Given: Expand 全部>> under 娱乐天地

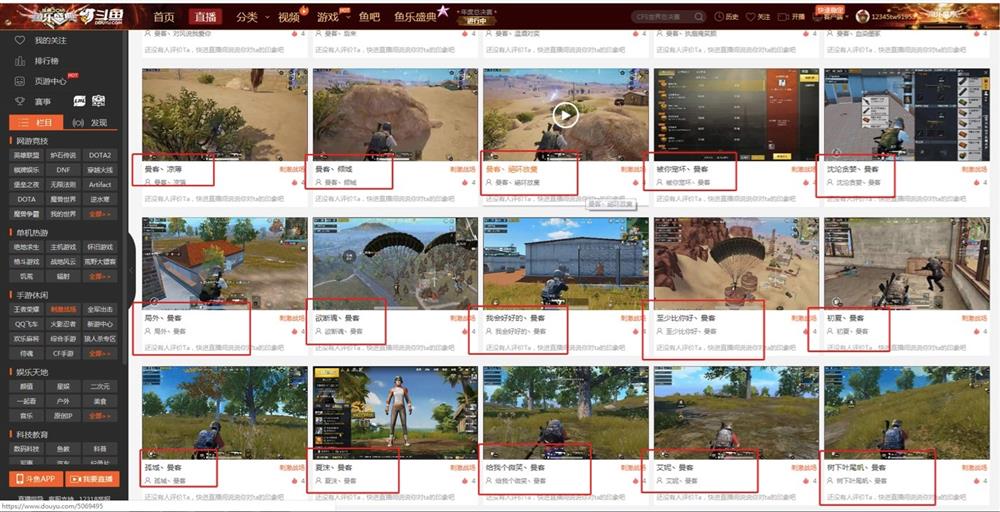Looking at the screenshot, I should [99, 416].
